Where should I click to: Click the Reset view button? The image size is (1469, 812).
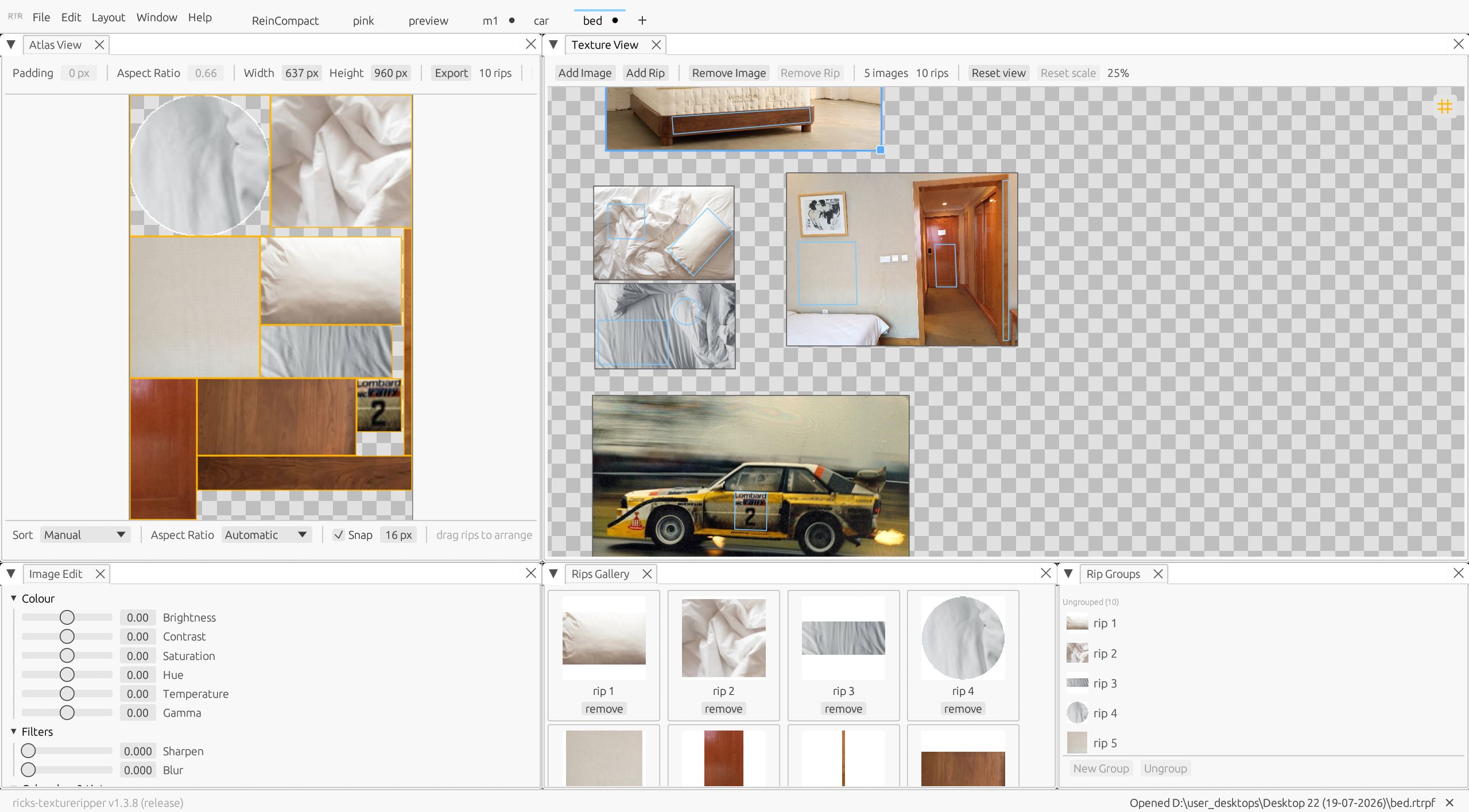(x=999, y=73)
